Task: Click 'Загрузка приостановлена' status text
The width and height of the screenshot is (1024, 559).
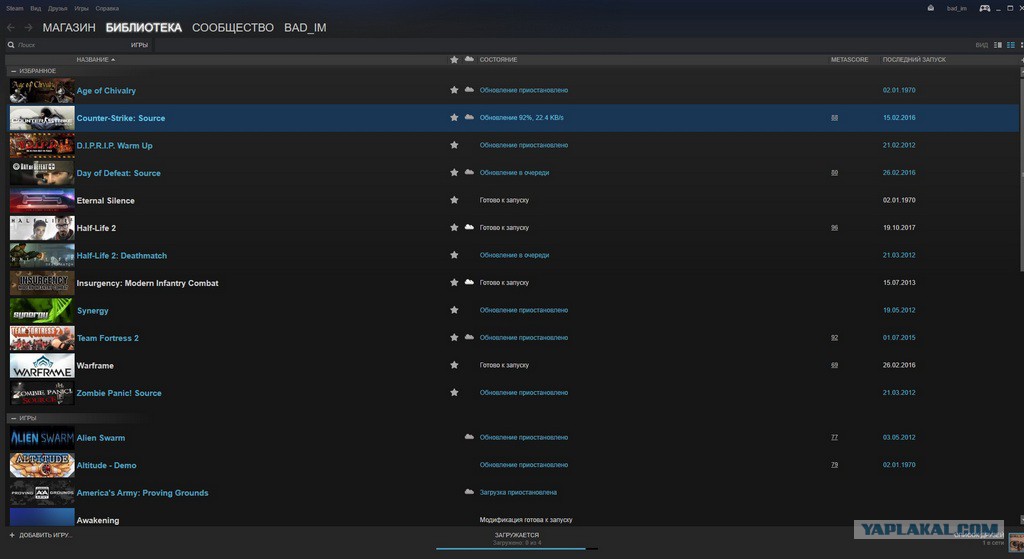Action: click(518, 492)
